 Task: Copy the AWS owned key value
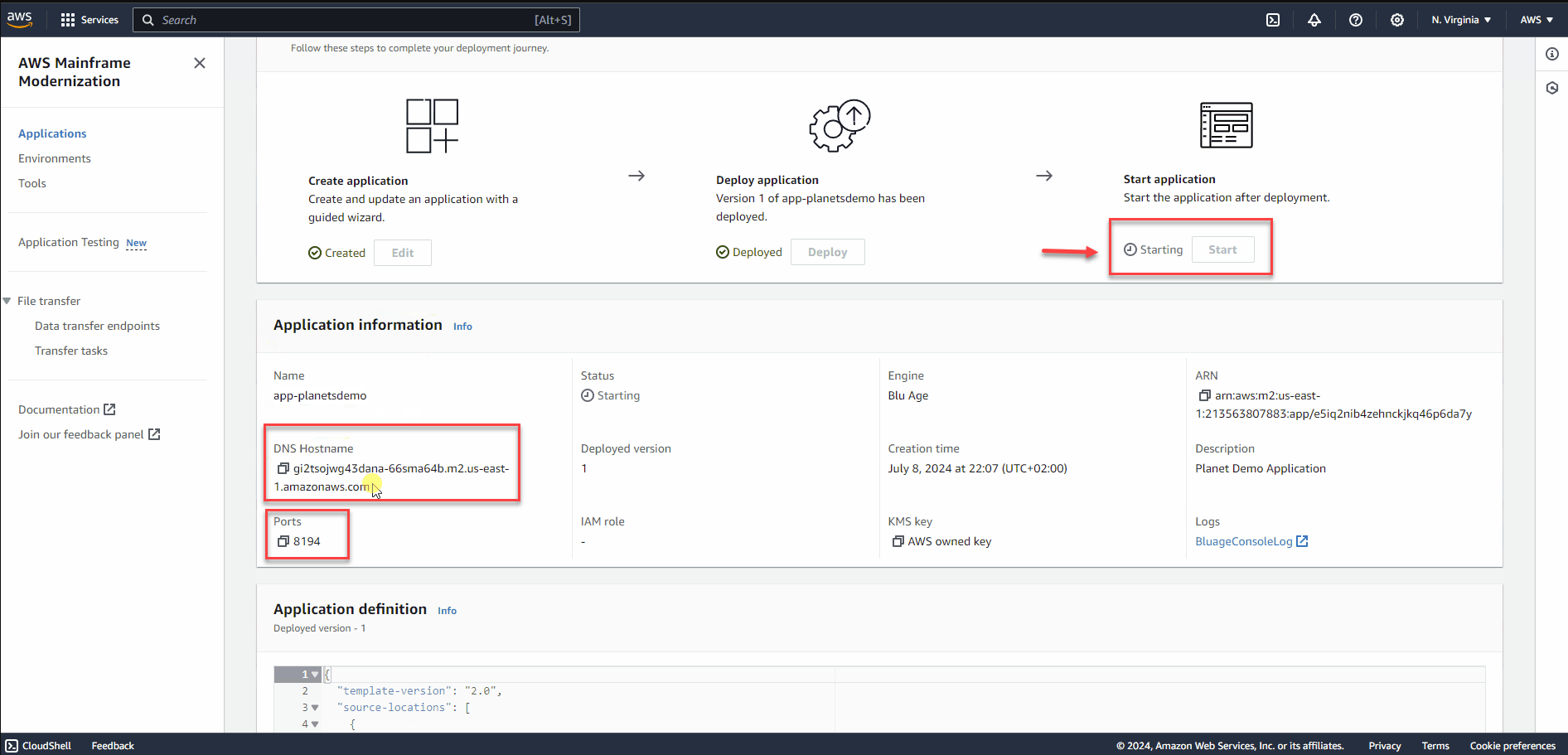point(898,542)
